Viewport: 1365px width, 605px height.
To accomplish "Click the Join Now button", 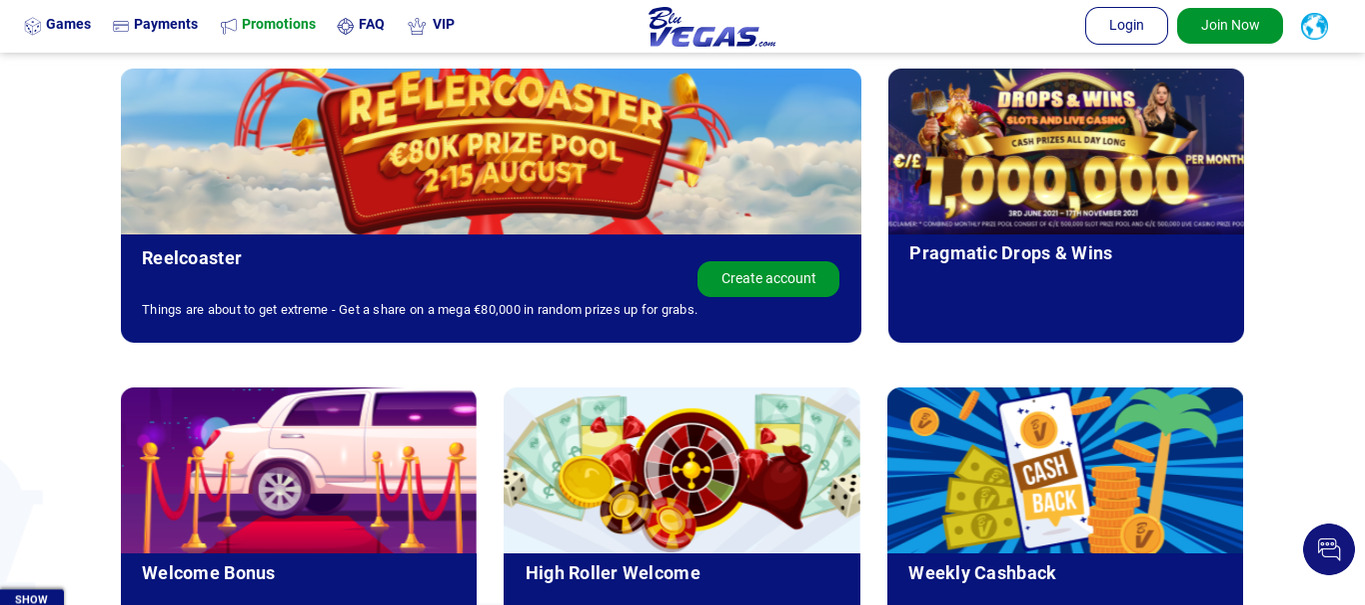I will pos(1230,26).
